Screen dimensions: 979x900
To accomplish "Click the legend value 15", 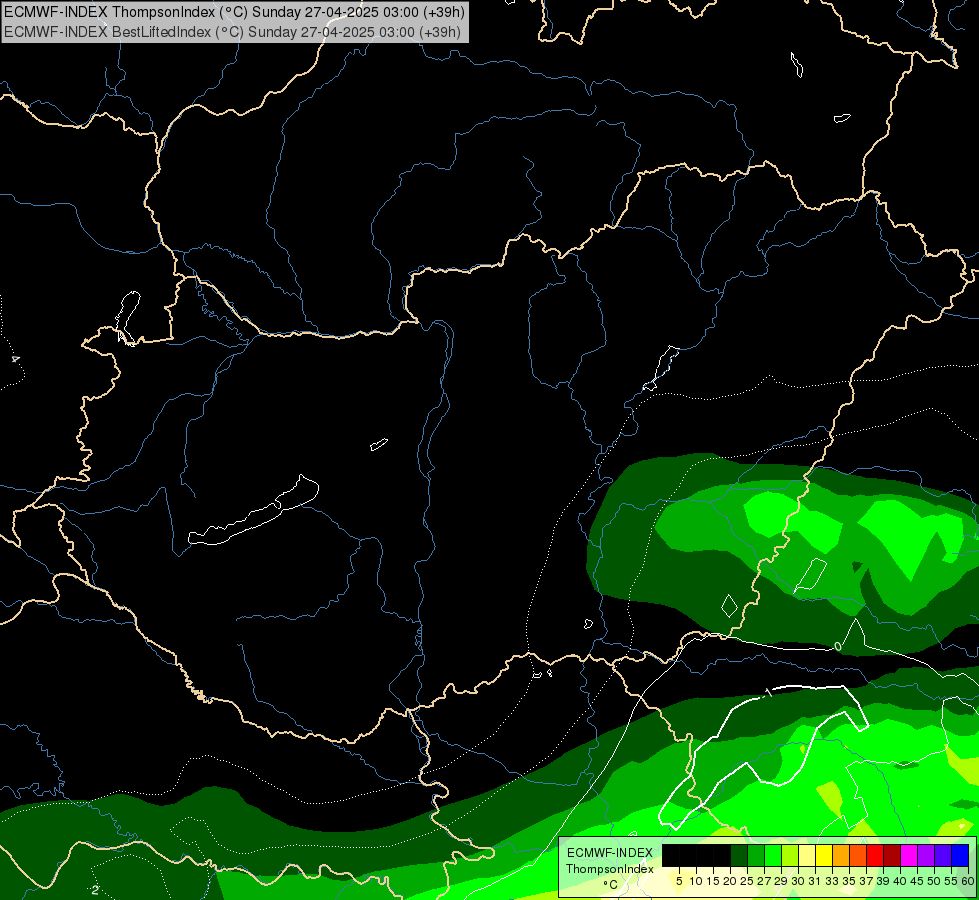I will tap(714, 881).
